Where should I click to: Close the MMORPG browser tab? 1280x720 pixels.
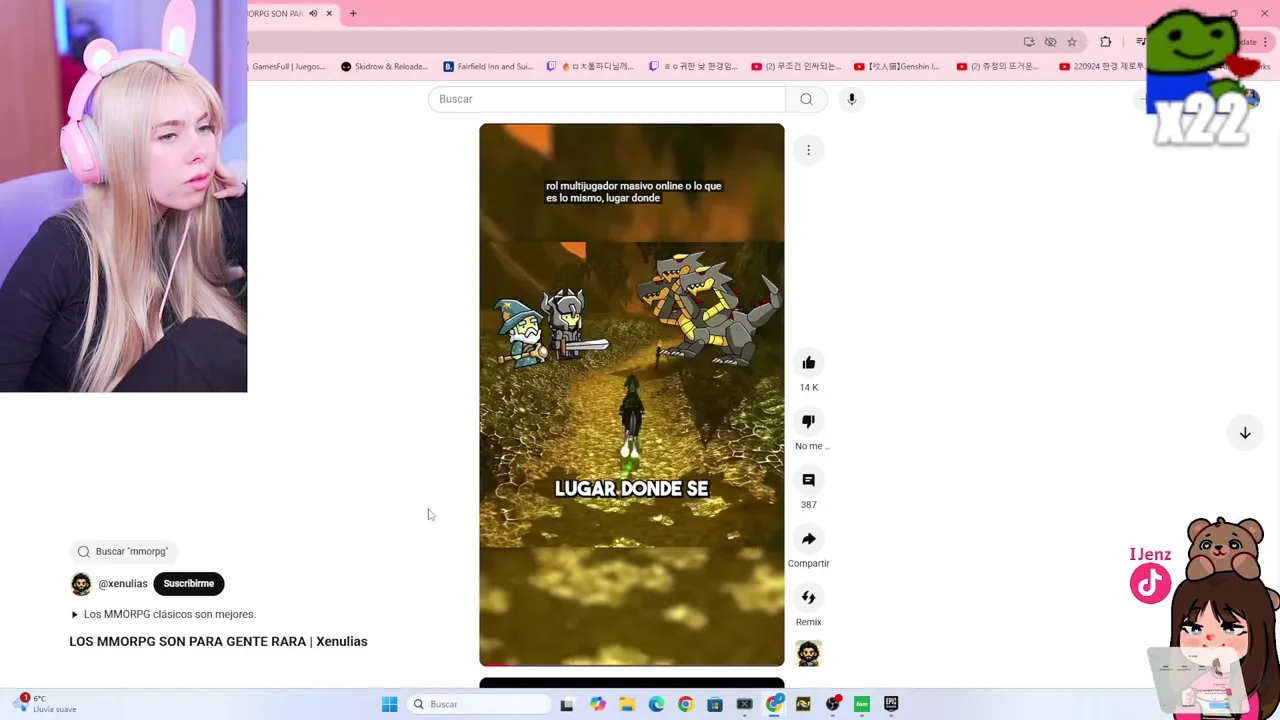(329, 14)
